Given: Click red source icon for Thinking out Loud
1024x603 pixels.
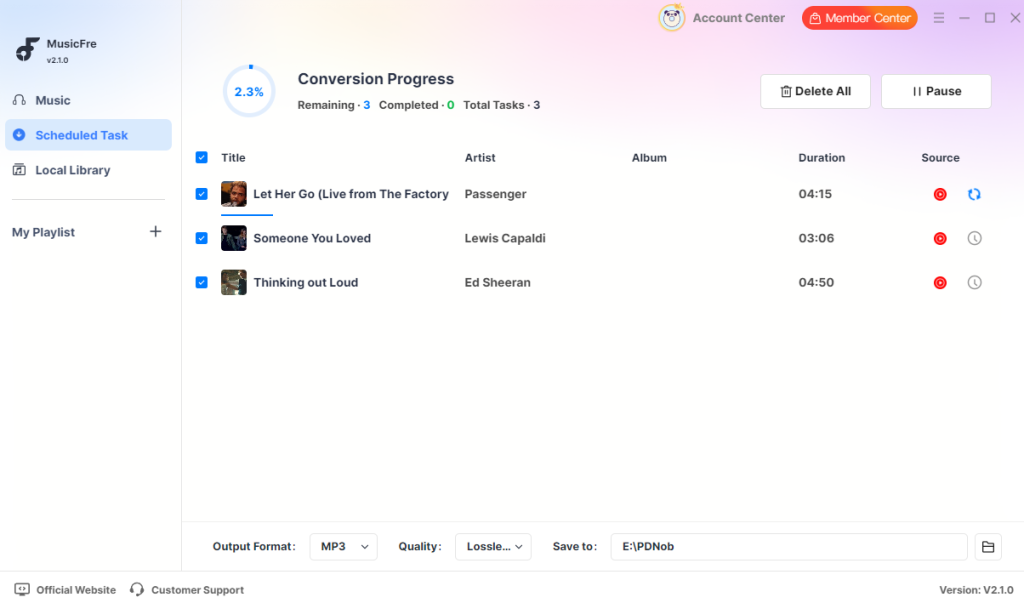Looking at the screenshot, I should [940, 283].
